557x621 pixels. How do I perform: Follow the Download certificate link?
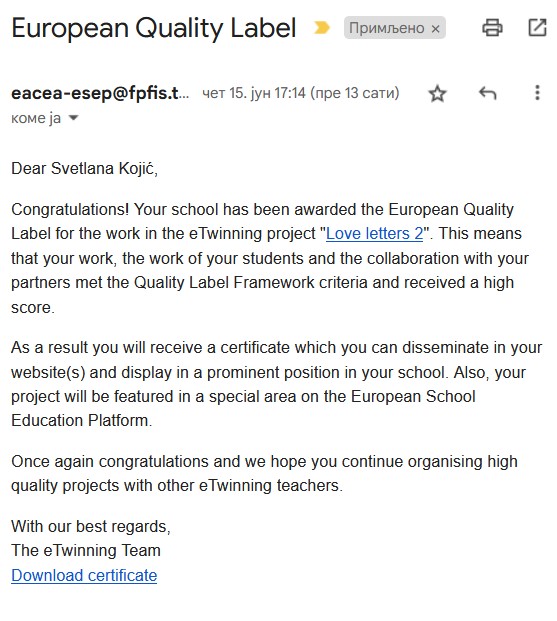(x=84, y=575)
